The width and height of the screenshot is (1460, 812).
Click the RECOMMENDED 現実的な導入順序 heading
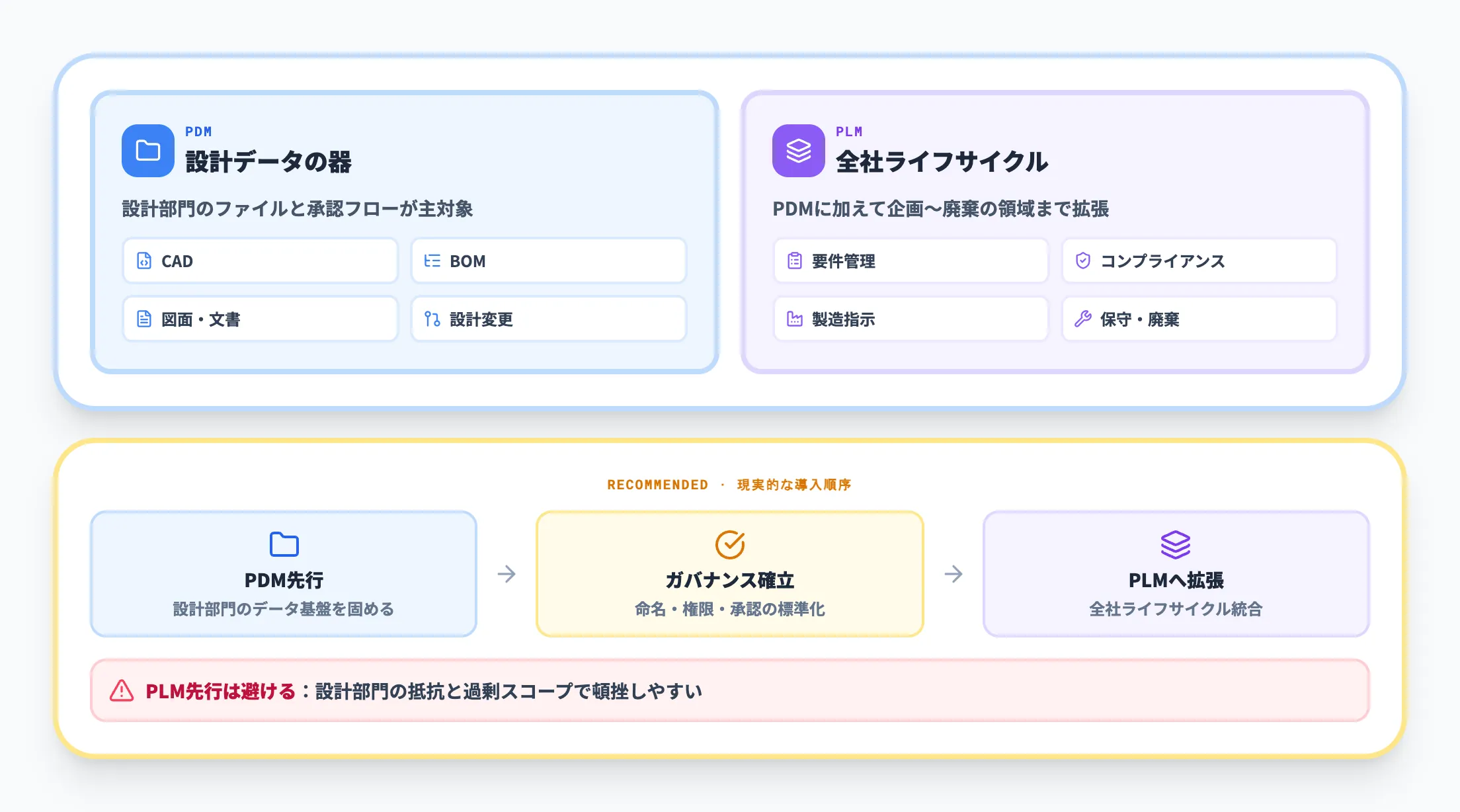coord(729,484)
